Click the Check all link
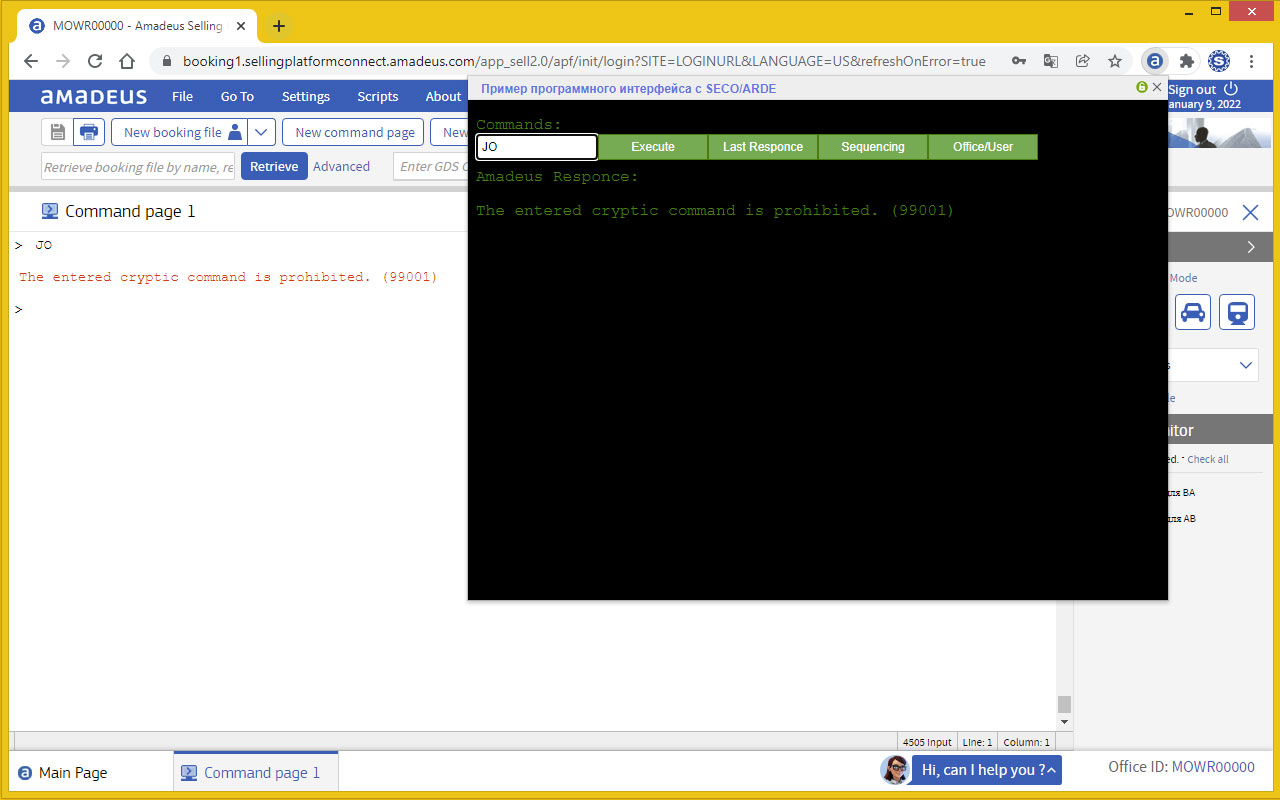This screenshot has height=800, width=1280. click(x=1208, y=459)
